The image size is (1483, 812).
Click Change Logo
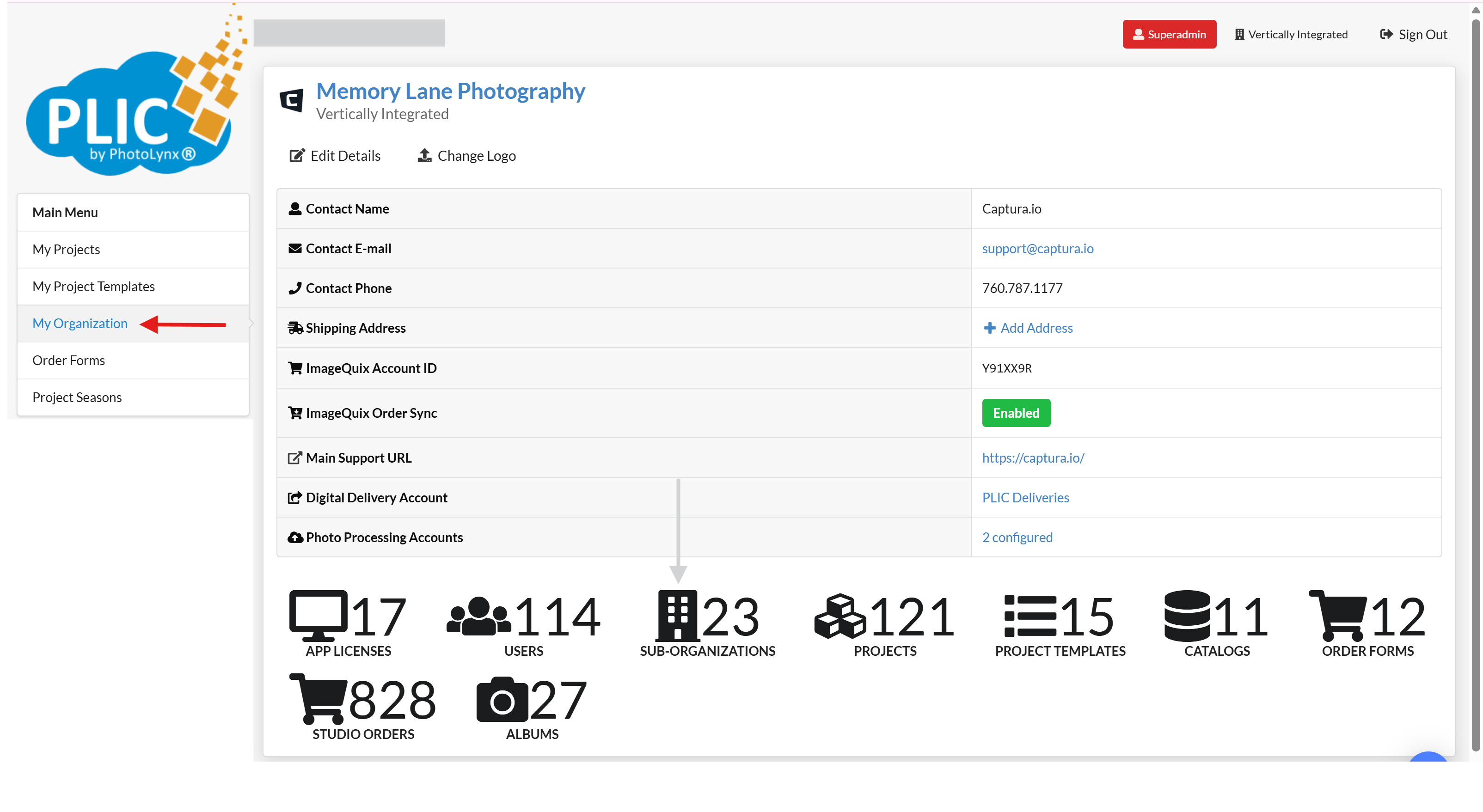point(466,155)
